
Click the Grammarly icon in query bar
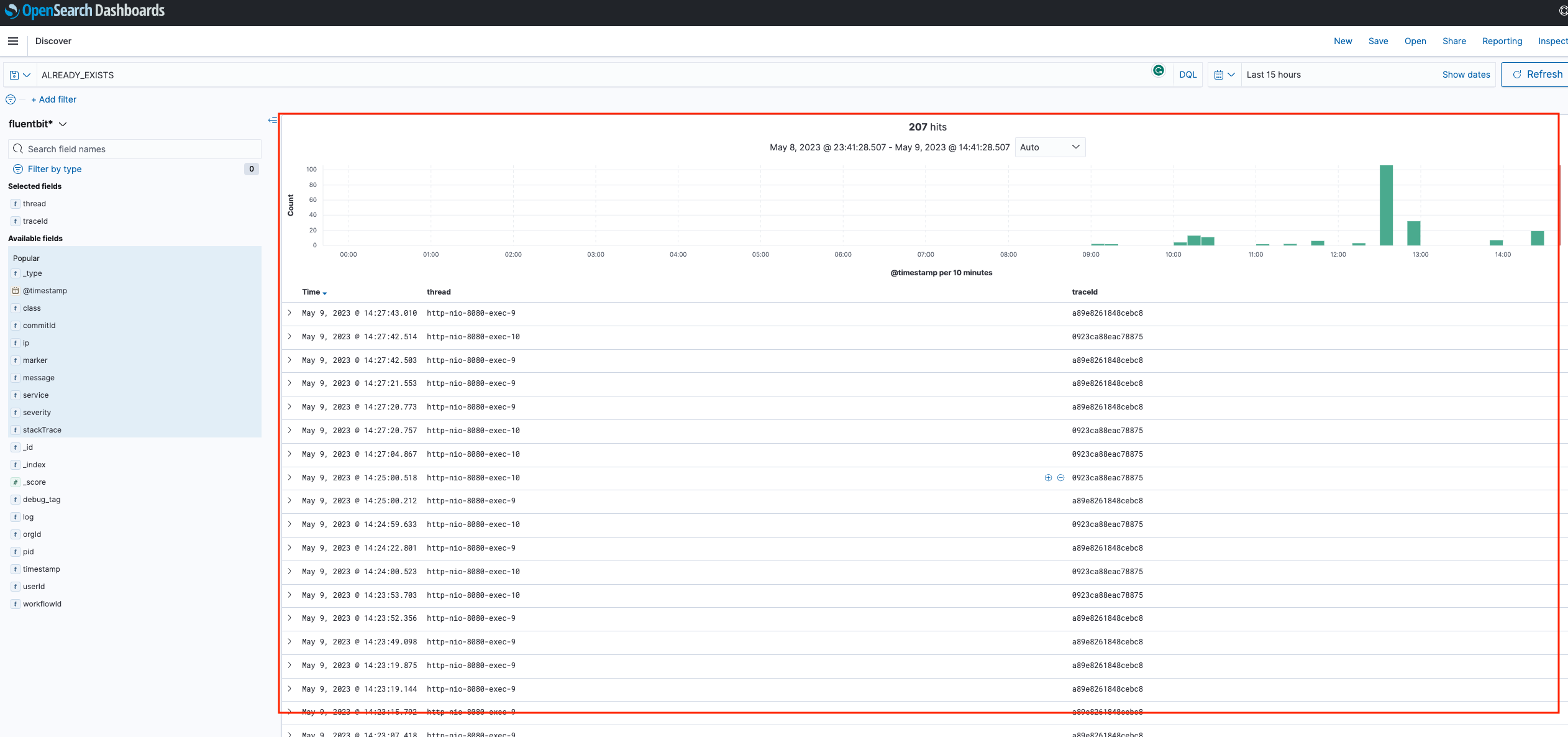1159,71
